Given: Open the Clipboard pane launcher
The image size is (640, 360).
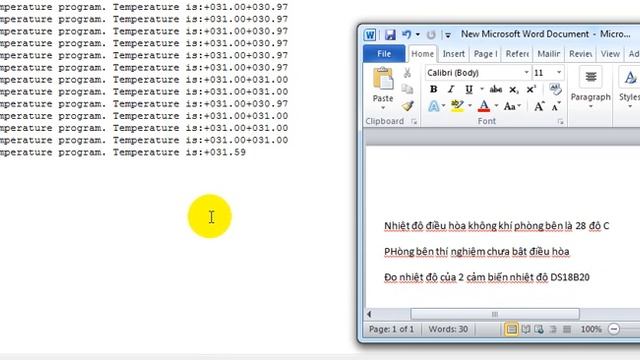Looking at the screenshot, I should point(414,122).
